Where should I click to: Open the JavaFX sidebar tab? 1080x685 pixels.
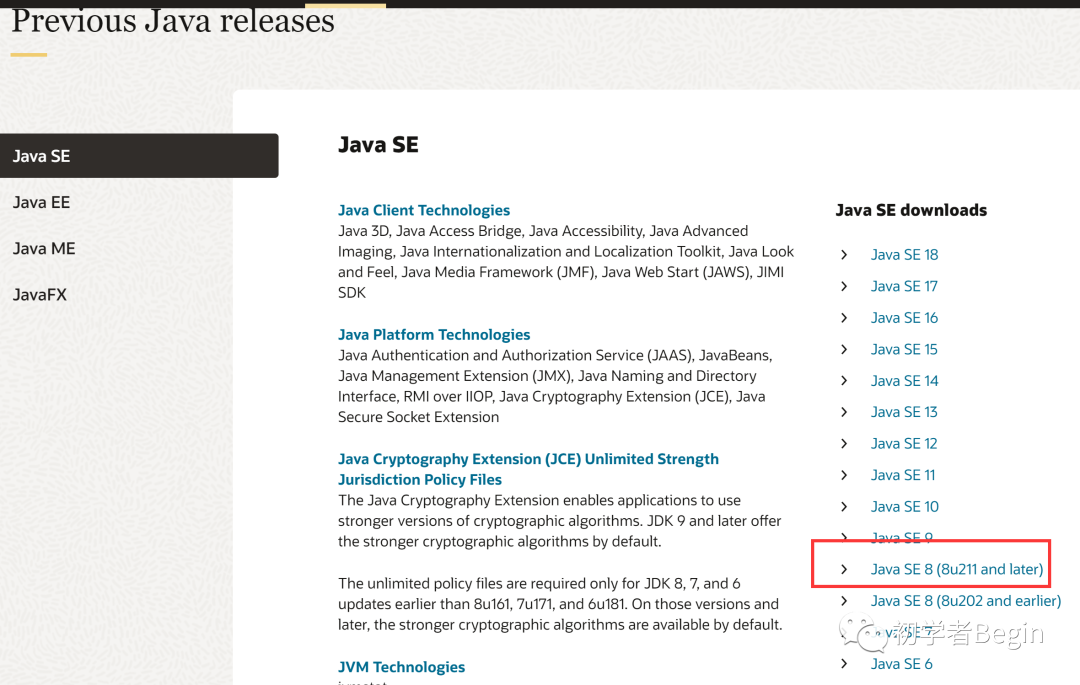(x=39, y=295)
